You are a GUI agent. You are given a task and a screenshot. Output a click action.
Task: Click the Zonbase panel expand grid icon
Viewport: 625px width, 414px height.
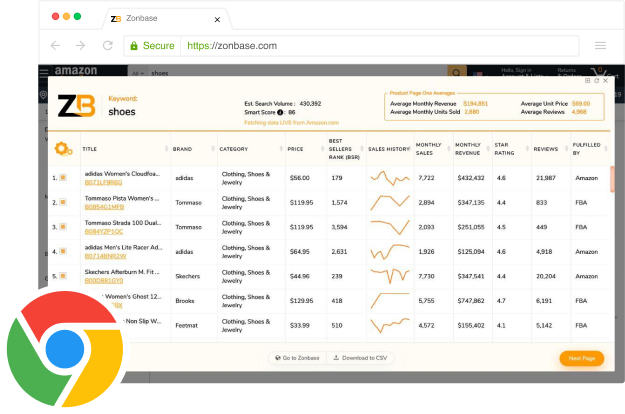pos(587,80)
